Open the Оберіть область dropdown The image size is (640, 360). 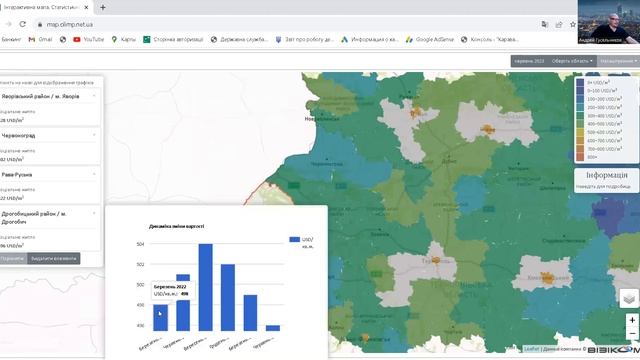tap(572, 61)
